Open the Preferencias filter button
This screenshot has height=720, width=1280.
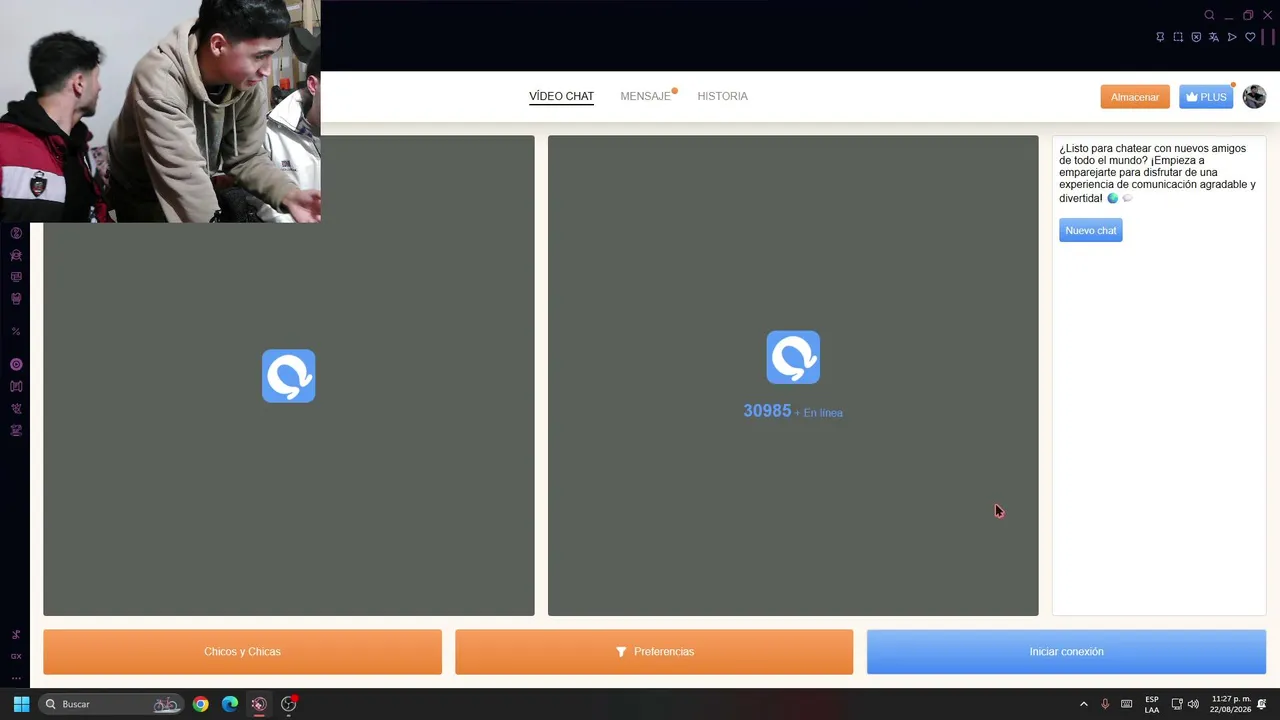click(654, 652)
